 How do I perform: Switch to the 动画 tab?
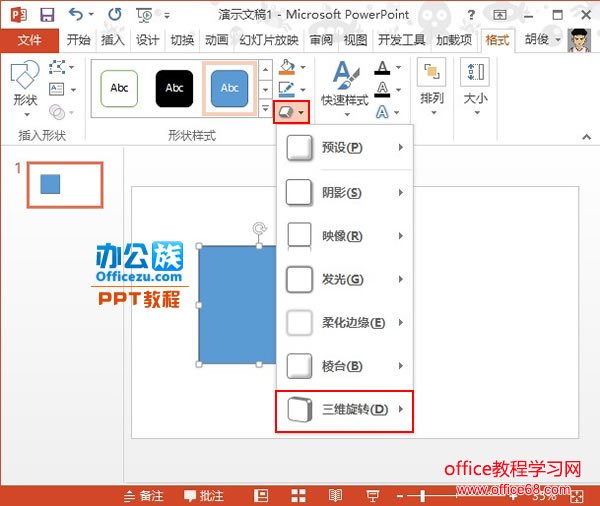pyautogui.click(x=217, y=40)
